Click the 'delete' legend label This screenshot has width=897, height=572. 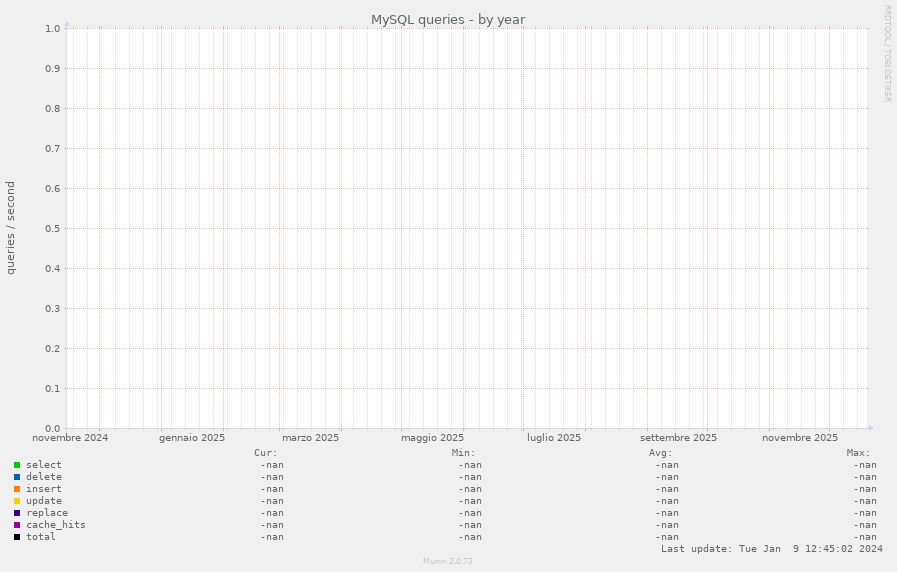click(x=43, y=477)
